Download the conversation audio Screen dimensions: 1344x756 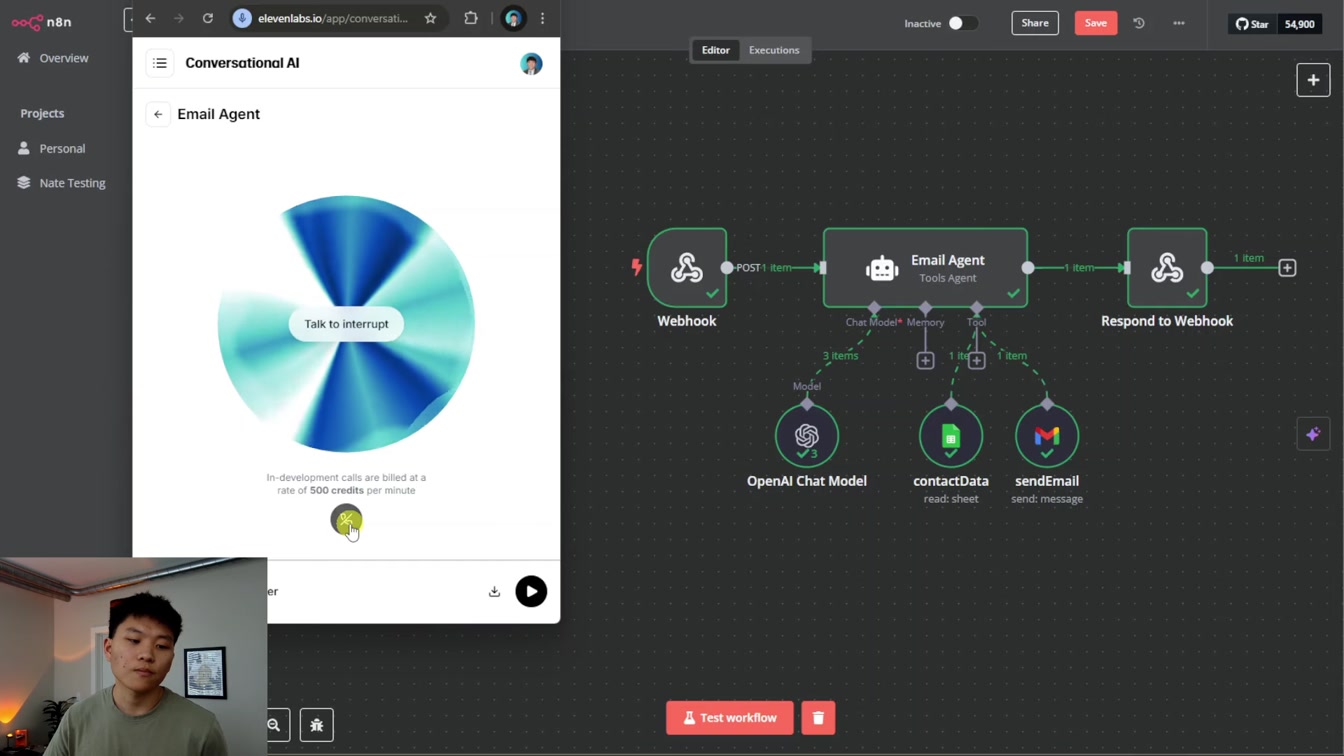tap(494, 591)
